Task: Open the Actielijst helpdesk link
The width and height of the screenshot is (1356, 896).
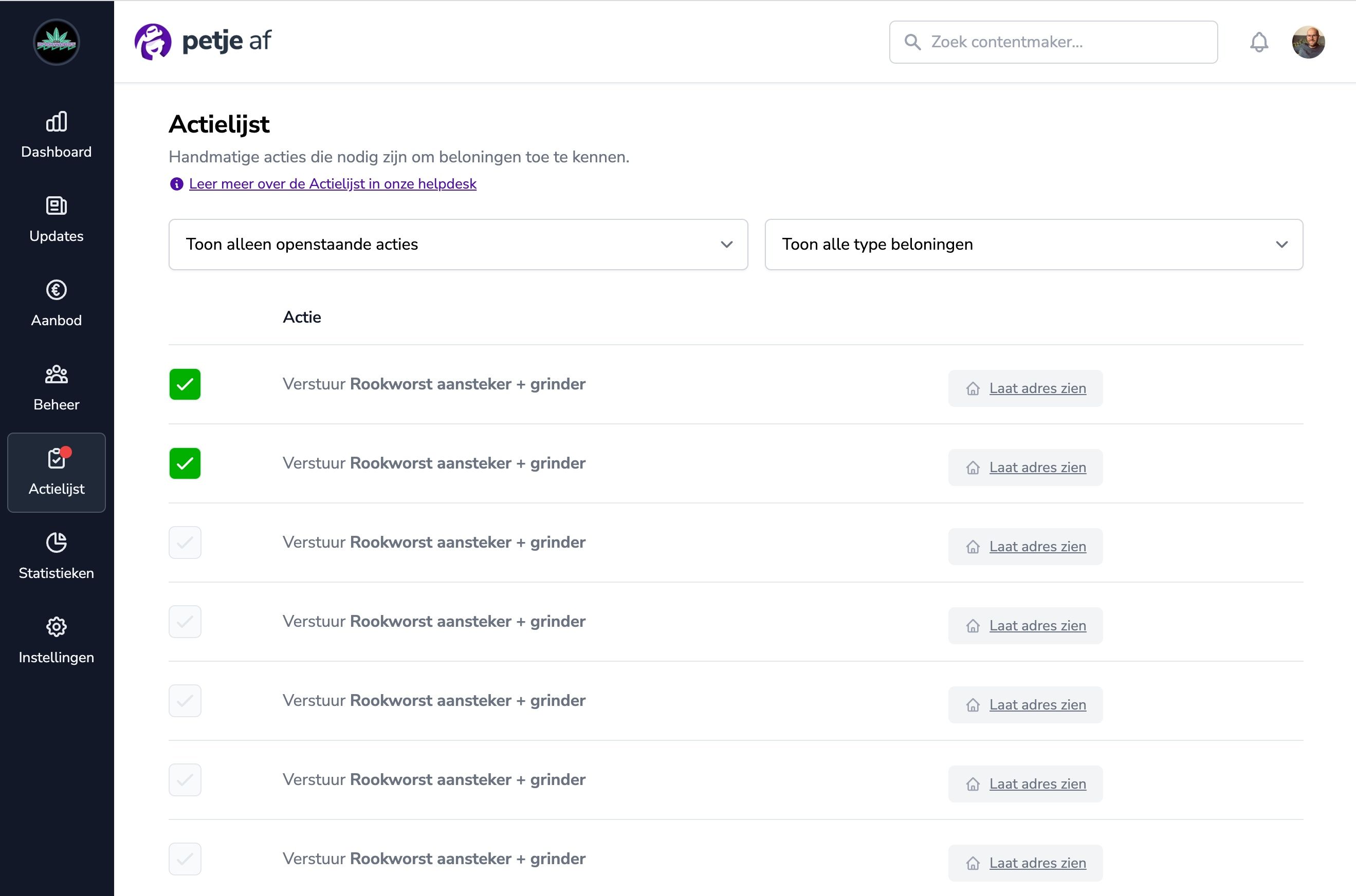Action: click(332, 184)
